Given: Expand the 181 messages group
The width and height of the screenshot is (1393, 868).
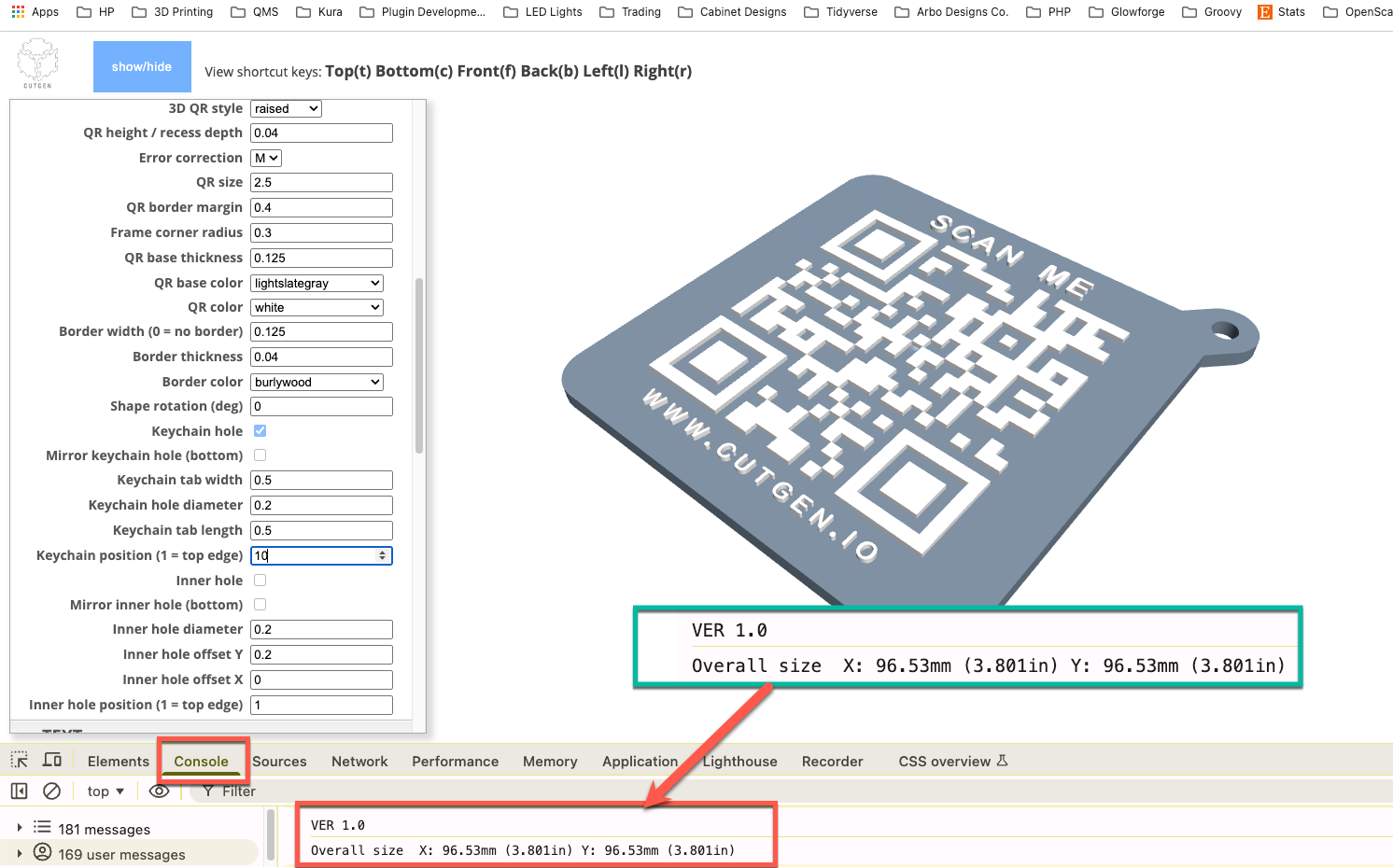Looking at the screenshot, I should (x=20, y=828).
